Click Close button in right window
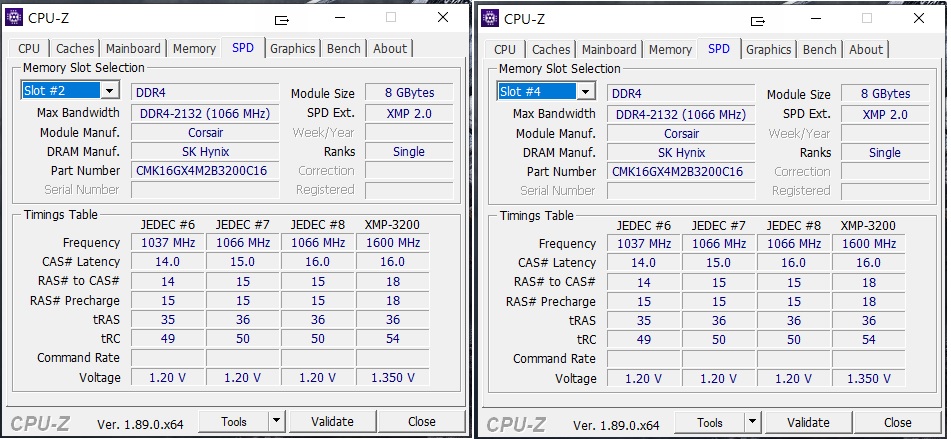 pyautogui.click(x=898, y=422)
